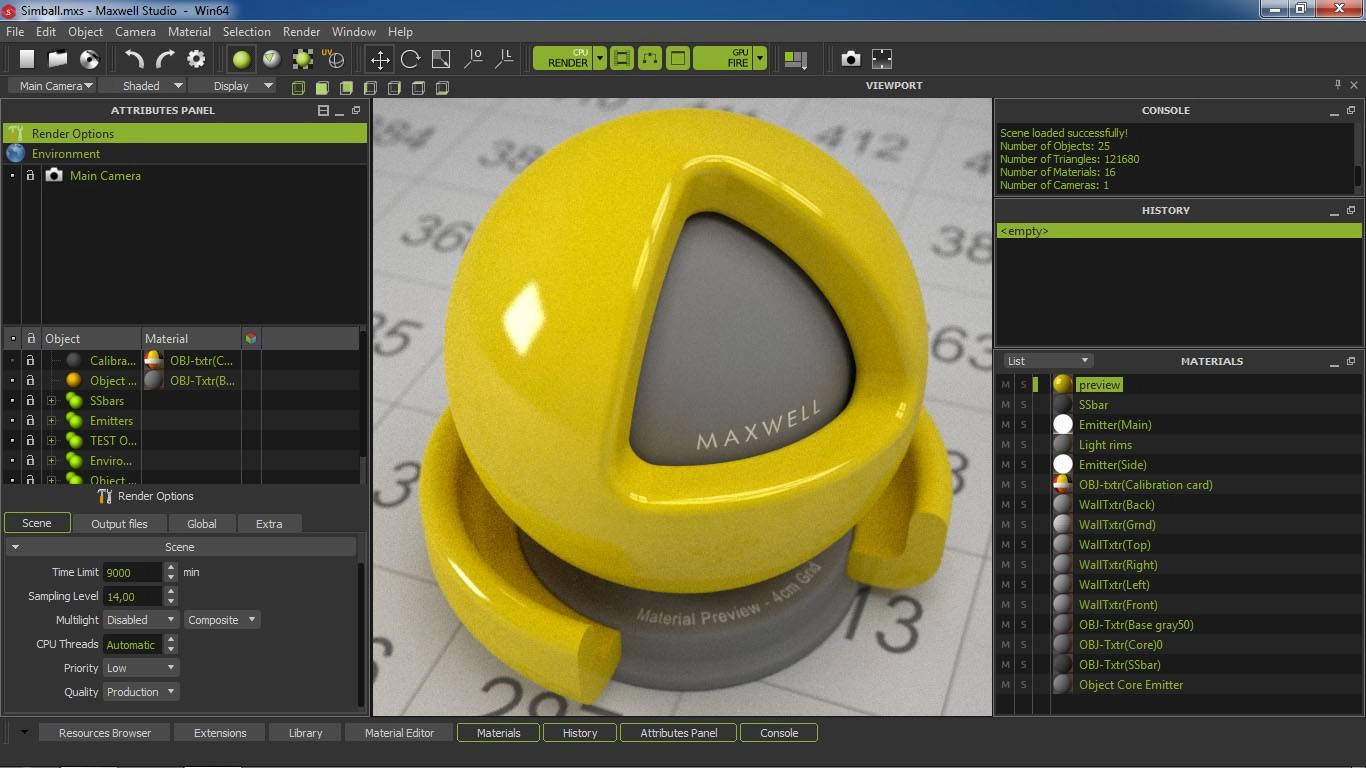Screen dimensions: 1366x768
Task: Open the CPU Render dropdown arrow
Action: 600,58
